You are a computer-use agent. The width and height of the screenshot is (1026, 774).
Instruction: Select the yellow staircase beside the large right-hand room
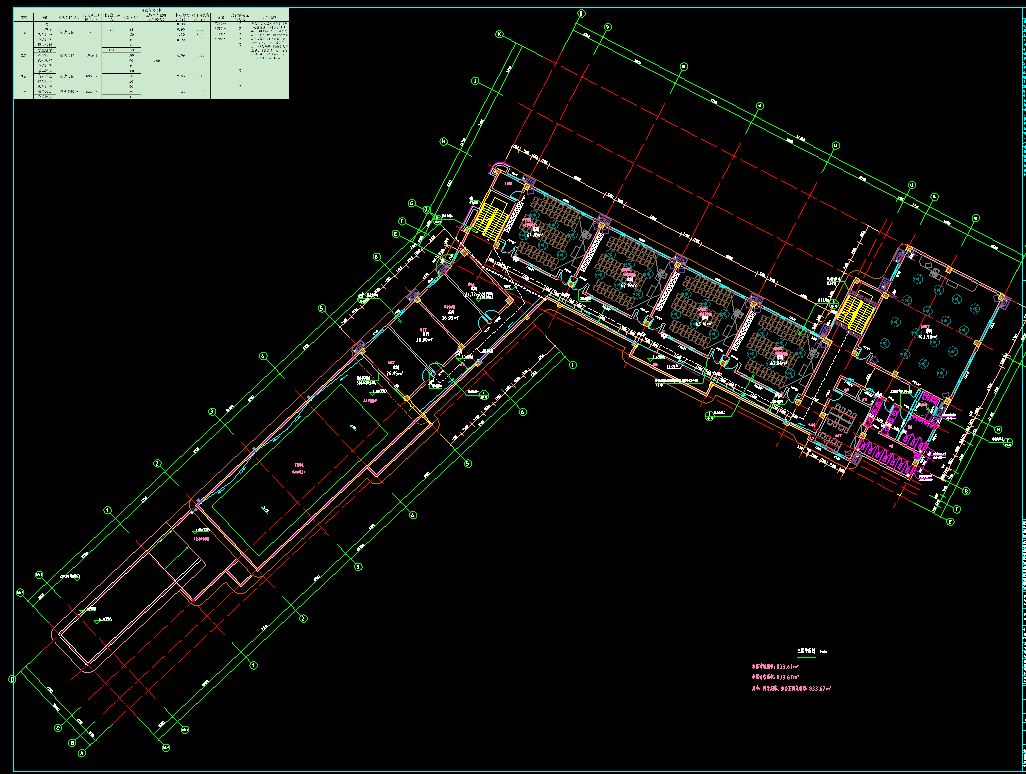(856, 308)
